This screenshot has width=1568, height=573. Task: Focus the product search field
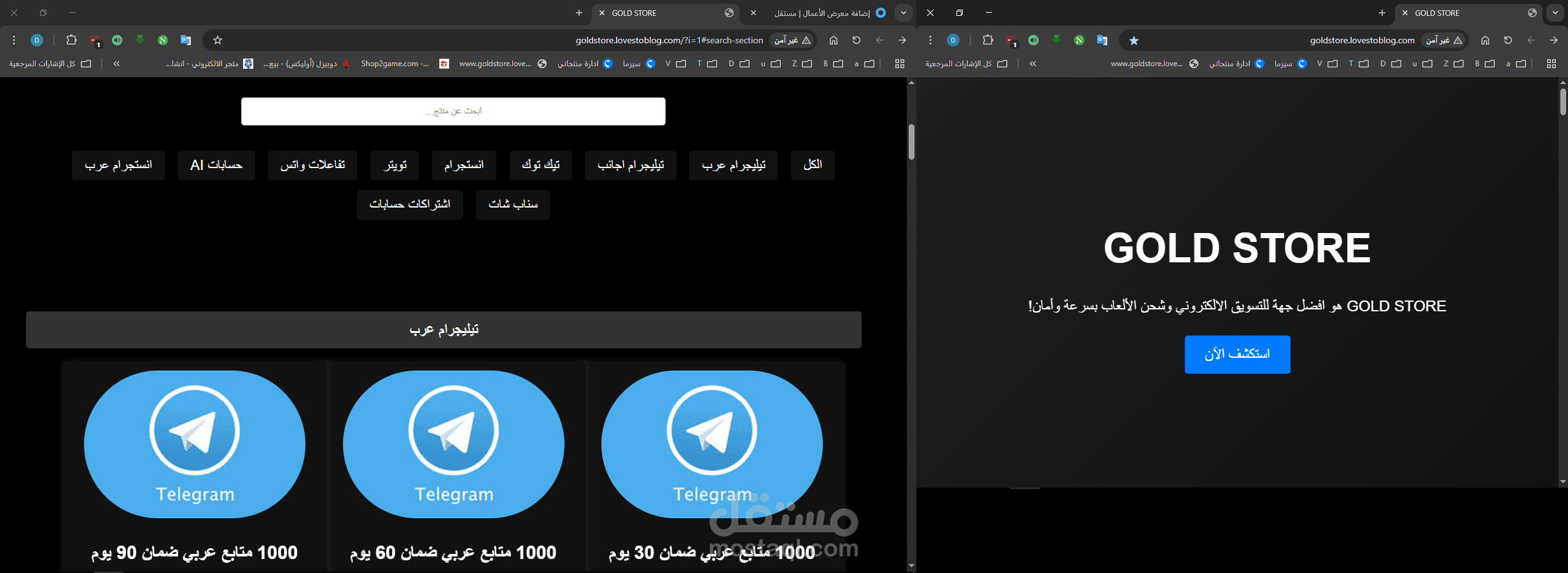453,111
